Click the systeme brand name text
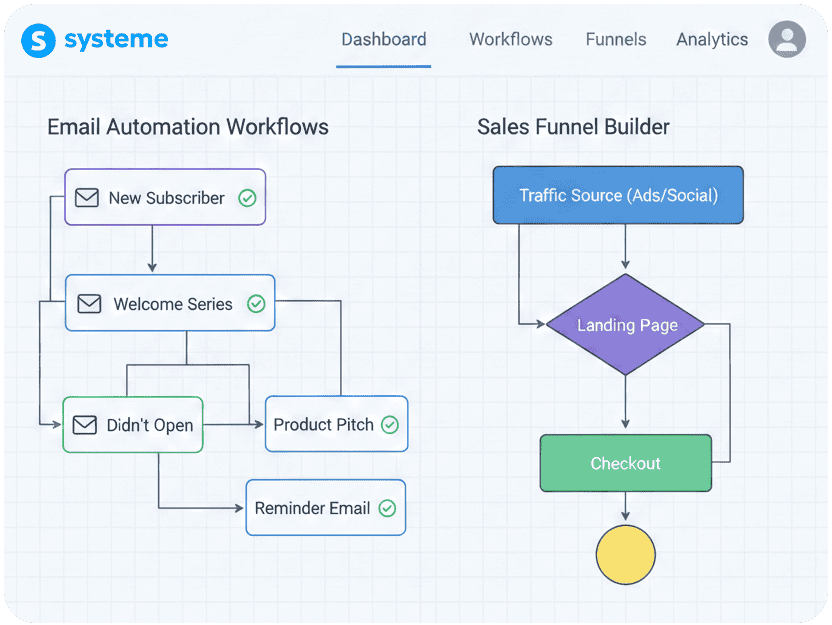The height and width of the screenshot is (625, 832). (x=116, y=40)
